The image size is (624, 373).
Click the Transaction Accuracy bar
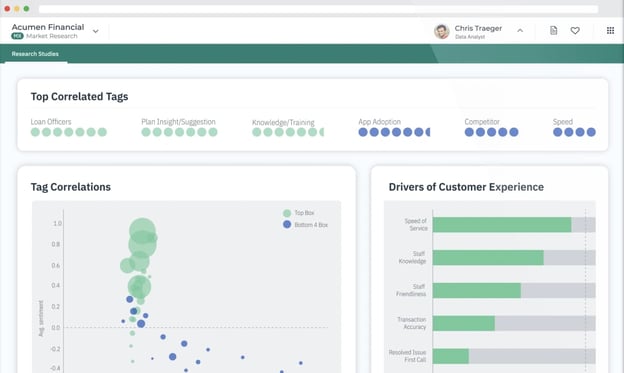pos(464,323)
